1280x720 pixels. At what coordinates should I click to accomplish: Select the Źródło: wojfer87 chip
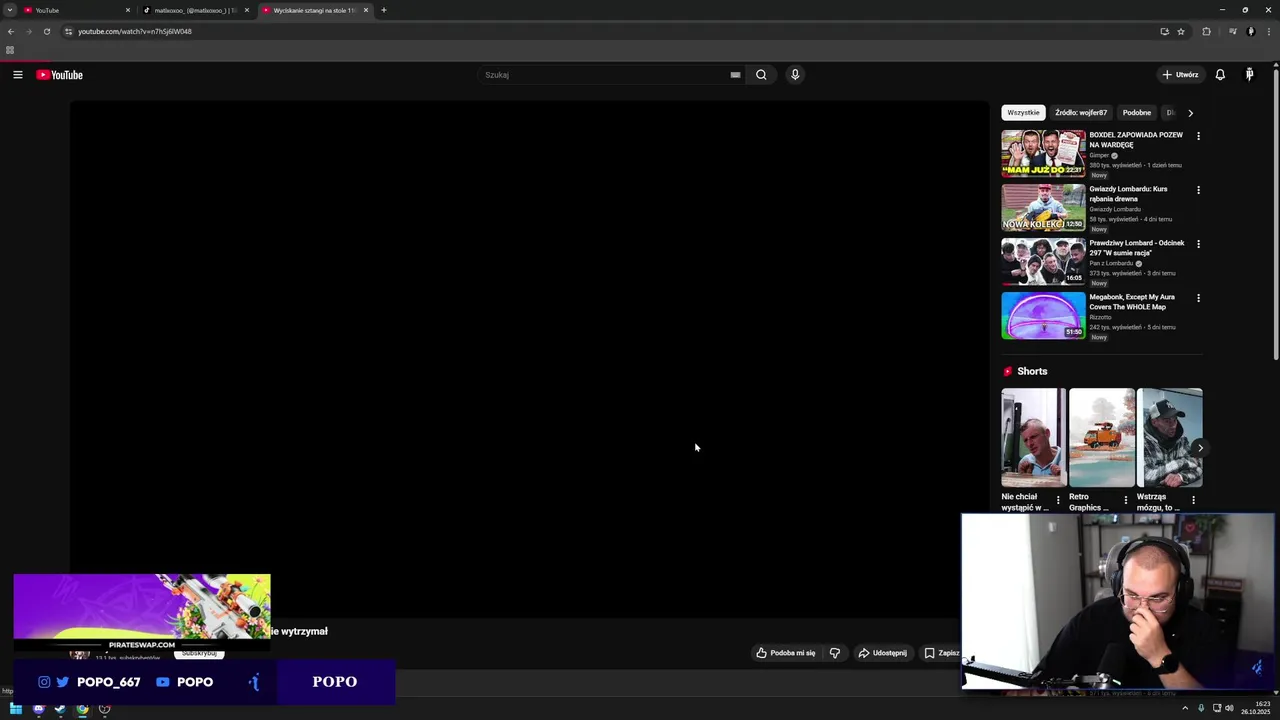[x=1081, y=113]
